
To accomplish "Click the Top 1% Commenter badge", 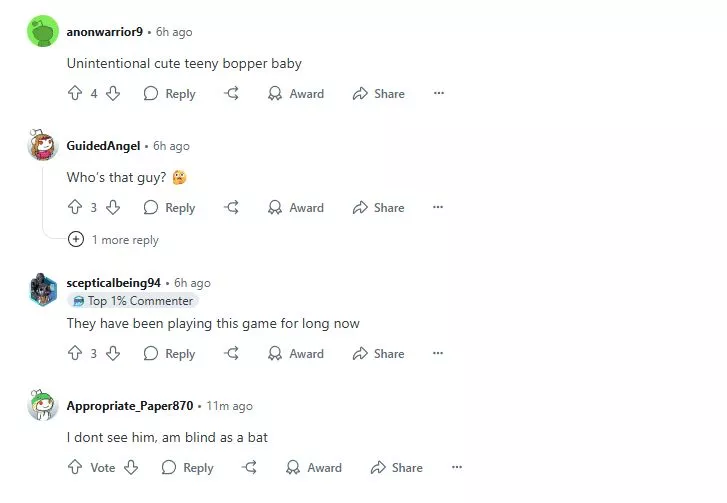I will 133,301.
